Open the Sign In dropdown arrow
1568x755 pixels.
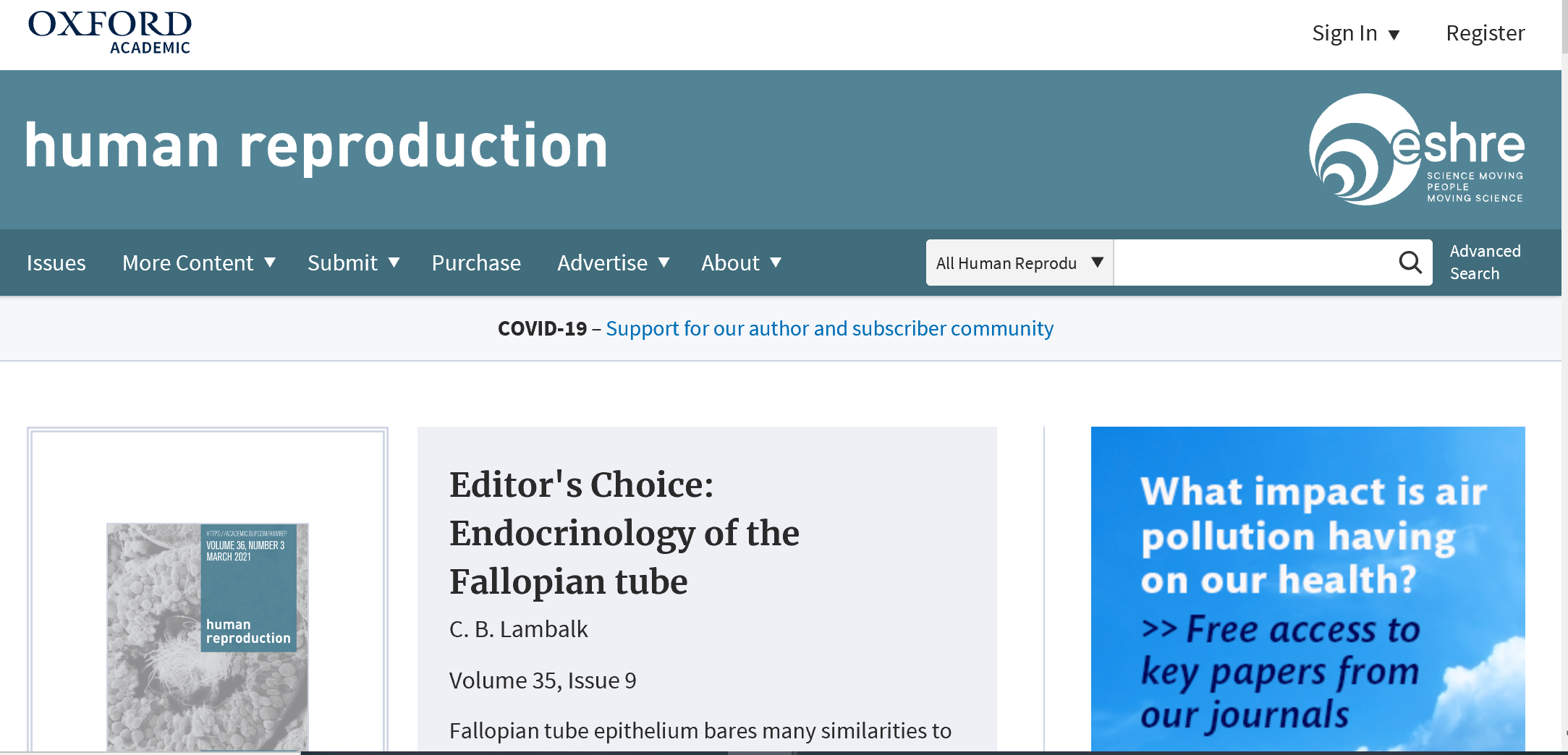pos(1394,34)
